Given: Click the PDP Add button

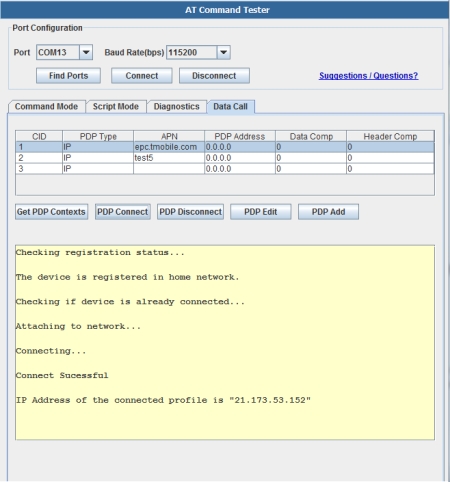Looking at the screenshot, I should (x=328, y=212).
